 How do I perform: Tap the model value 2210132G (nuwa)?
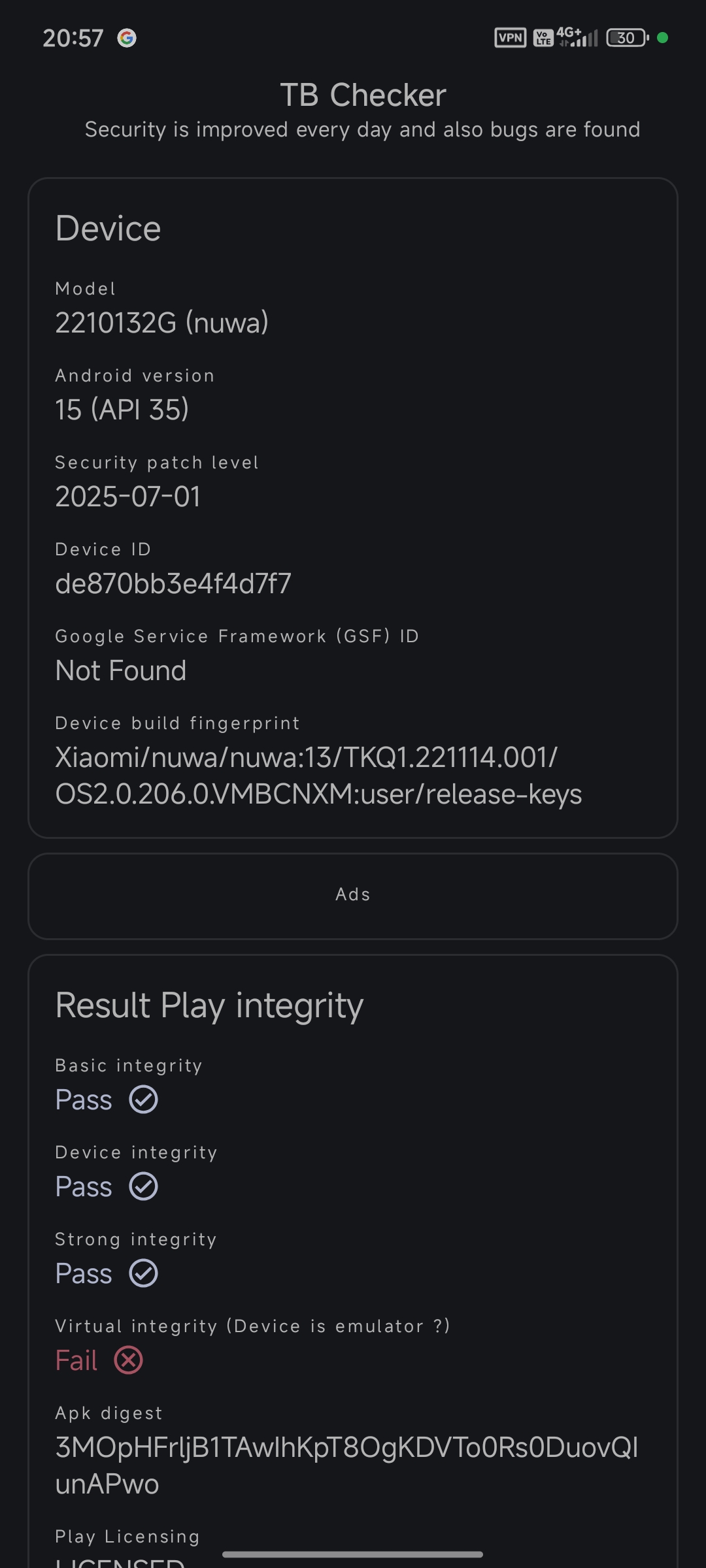[x=162, y=323]
